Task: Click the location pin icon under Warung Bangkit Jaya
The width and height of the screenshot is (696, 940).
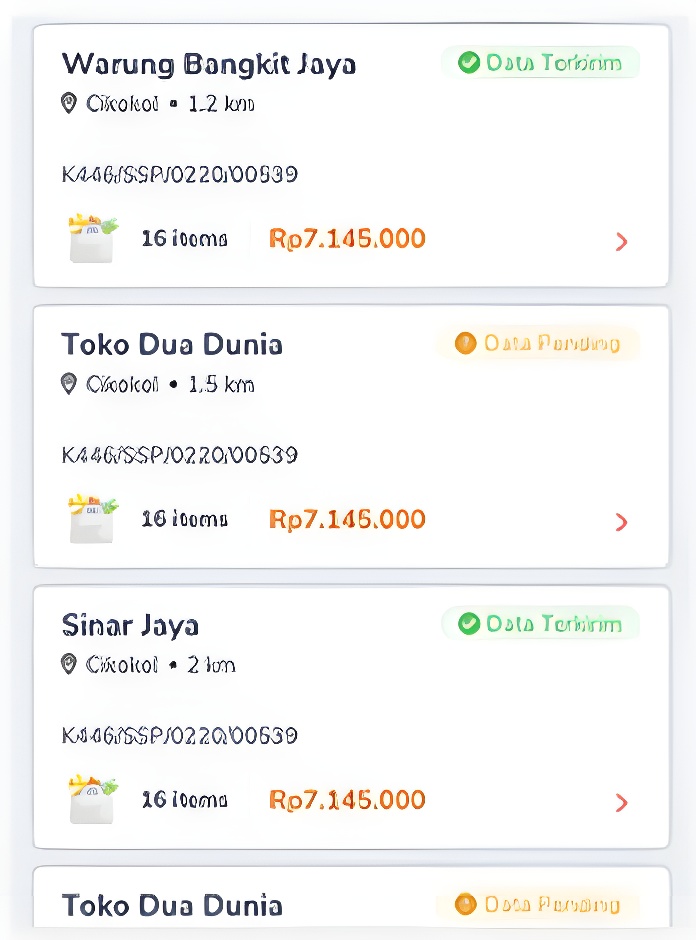Action: point(69,103)
